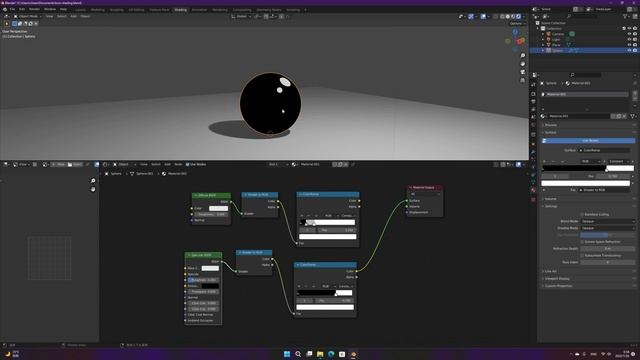Collapse the Collection in outliner

pyautogui.click(x=538, y=29)
